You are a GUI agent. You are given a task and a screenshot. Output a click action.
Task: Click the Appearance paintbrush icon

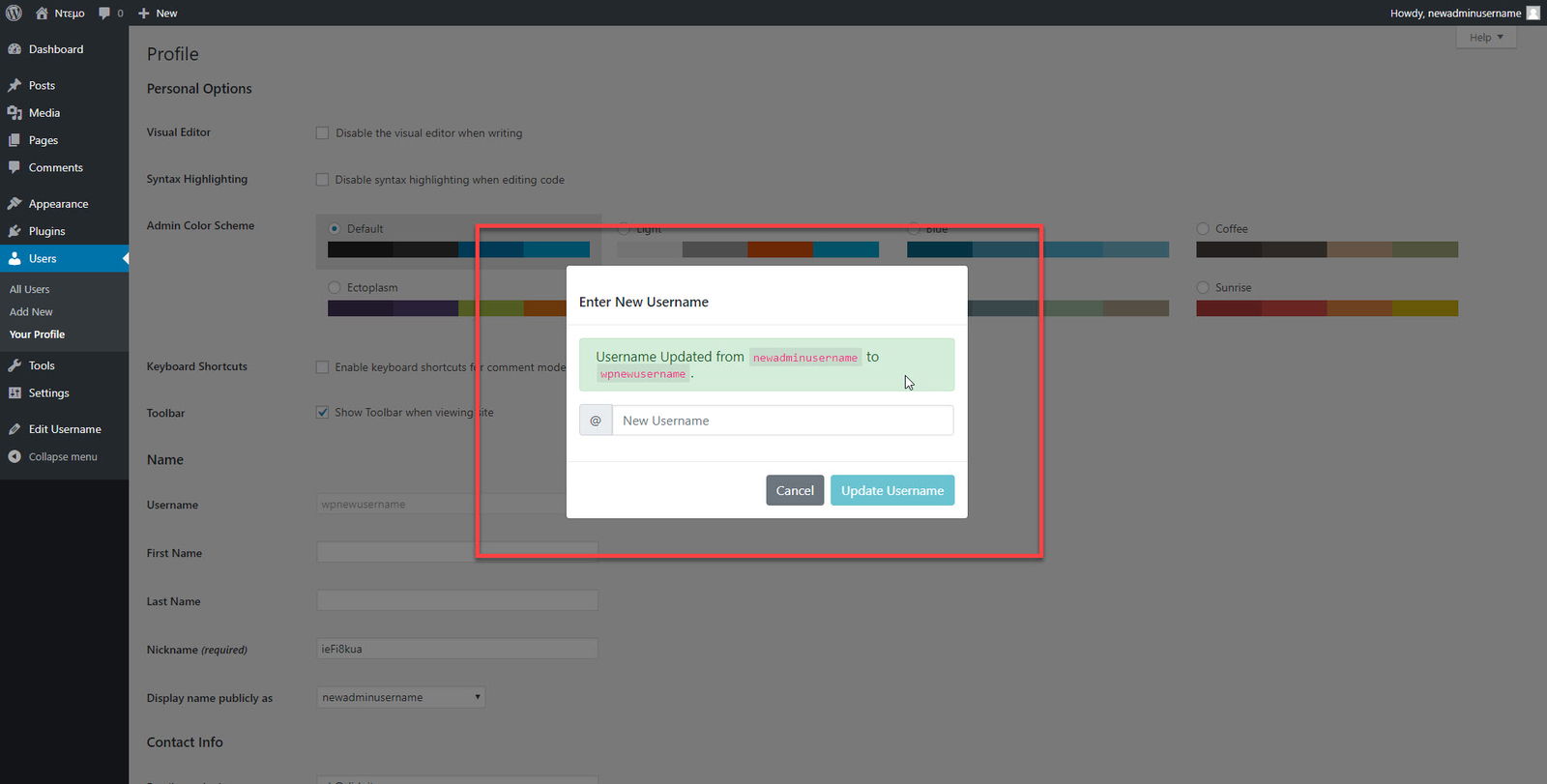(15, 204)
